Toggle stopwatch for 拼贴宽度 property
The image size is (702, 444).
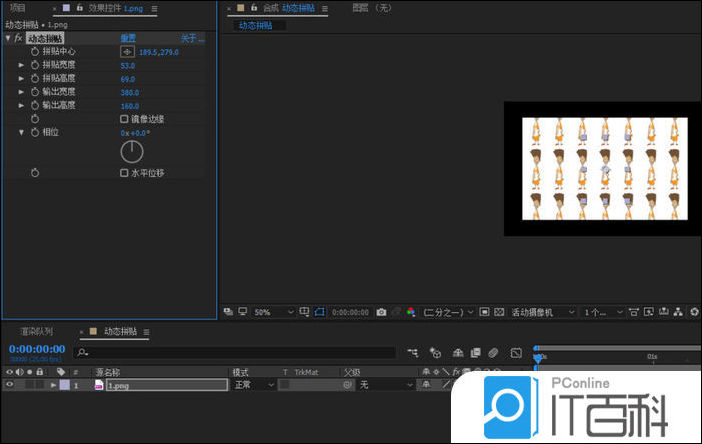(x=35, y=65)
